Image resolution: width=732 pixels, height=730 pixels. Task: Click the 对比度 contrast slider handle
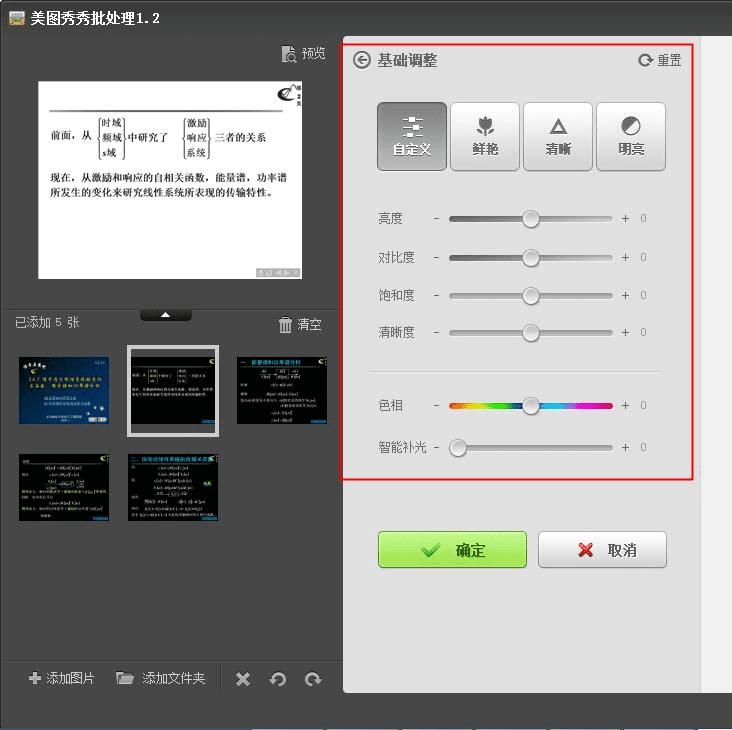click(530, 258)
